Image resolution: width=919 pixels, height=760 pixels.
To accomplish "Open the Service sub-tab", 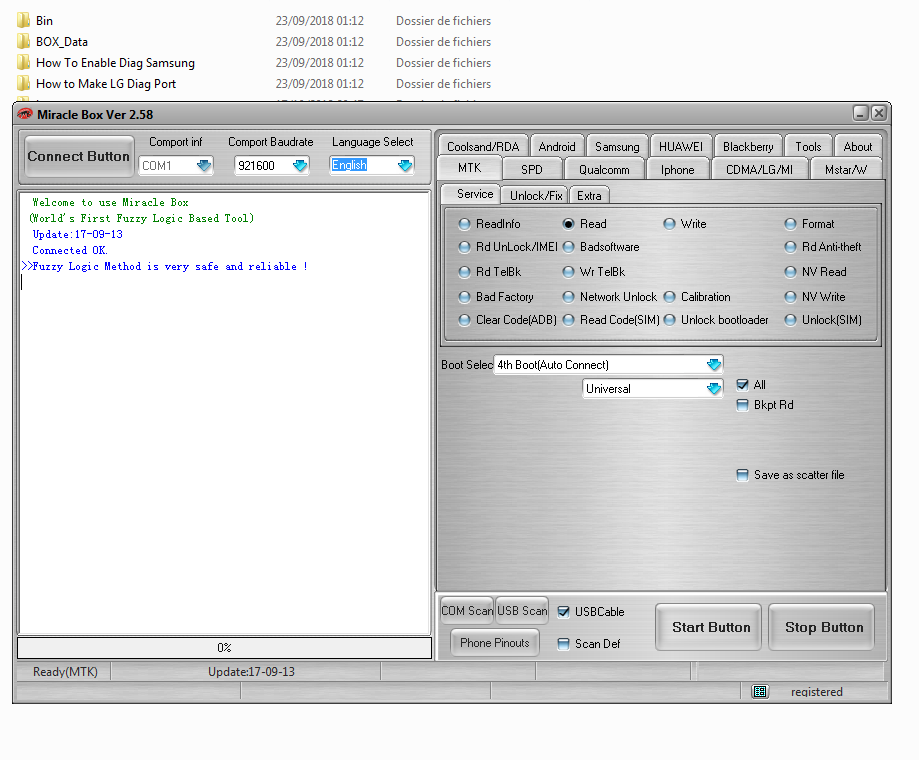I will coord(471,194).
